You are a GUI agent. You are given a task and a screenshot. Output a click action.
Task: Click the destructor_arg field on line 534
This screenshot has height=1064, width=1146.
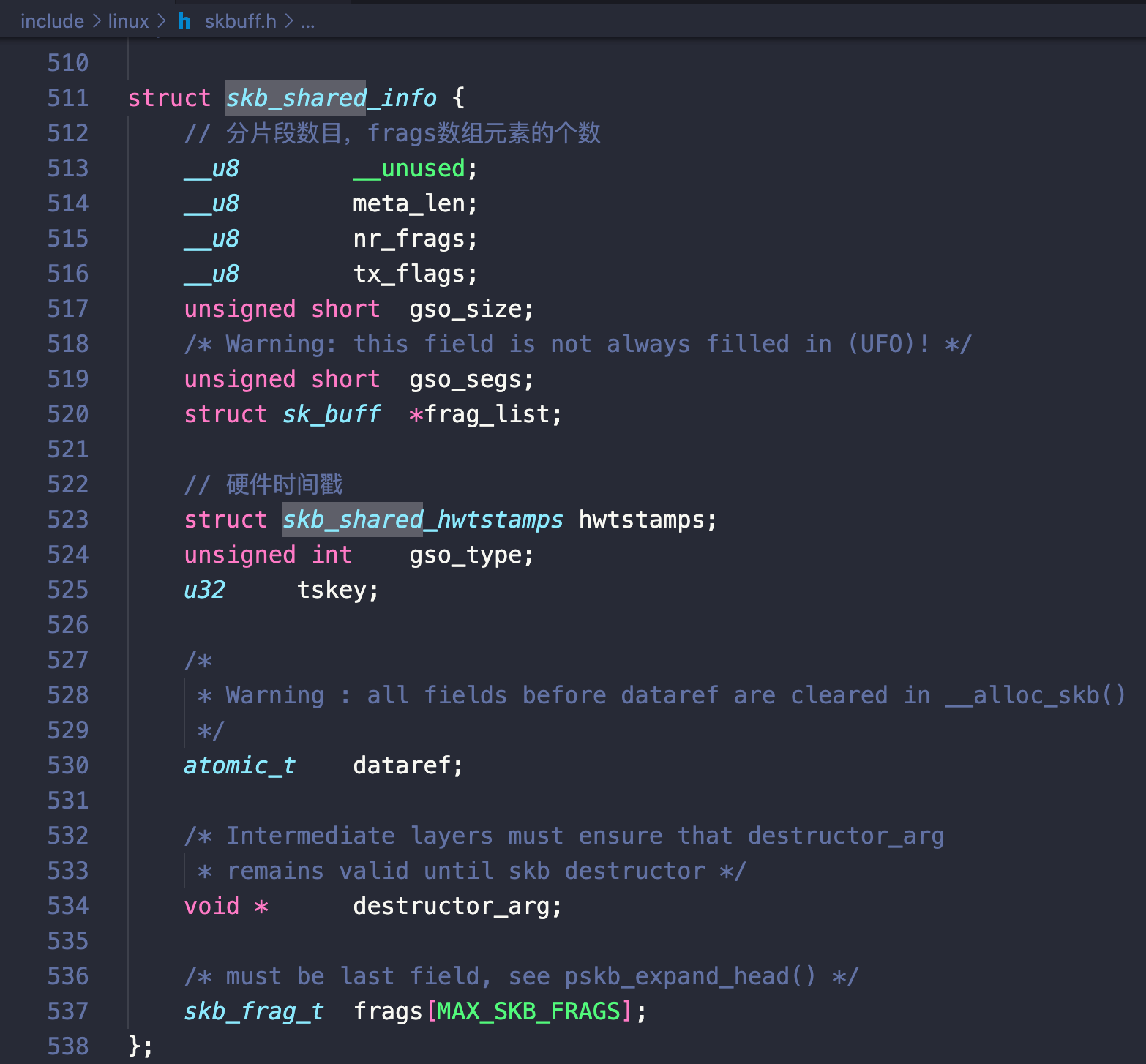pos(452,906)
